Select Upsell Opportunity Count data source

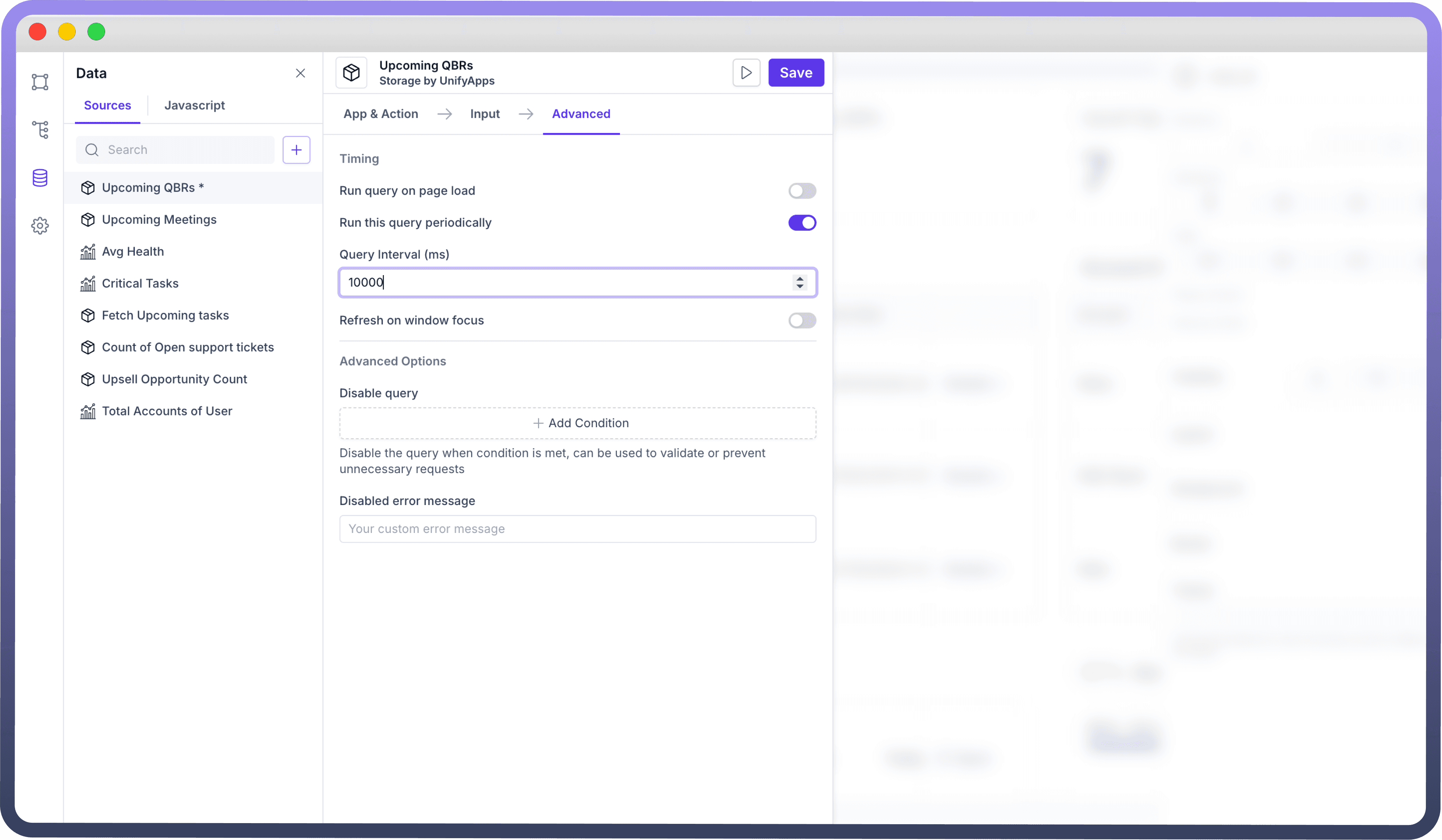coord(174,379)
